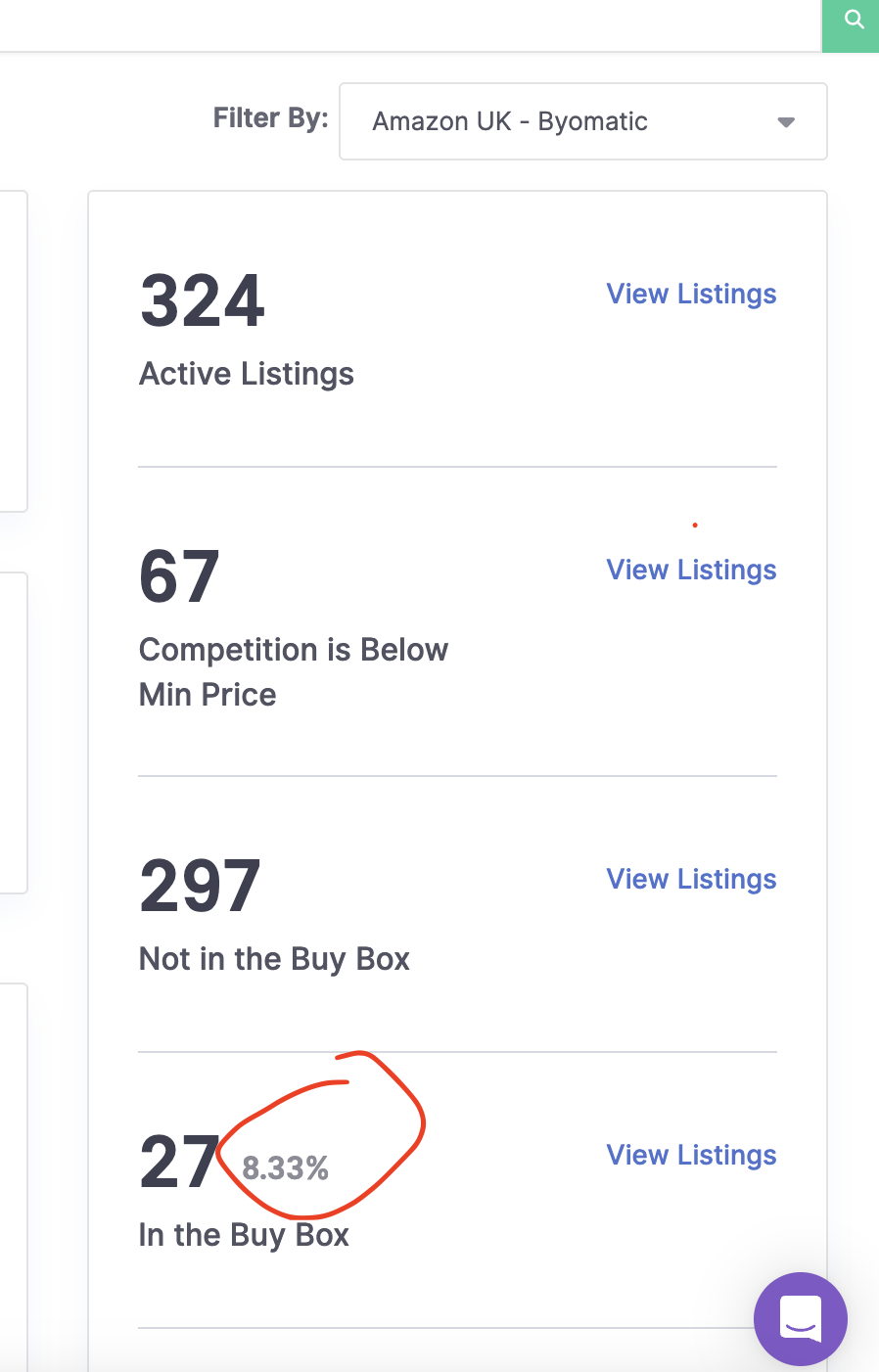This screenshot has height=1372, width=879.
Task: View listings for In the Buy Box
Action: coord(691,1155)
